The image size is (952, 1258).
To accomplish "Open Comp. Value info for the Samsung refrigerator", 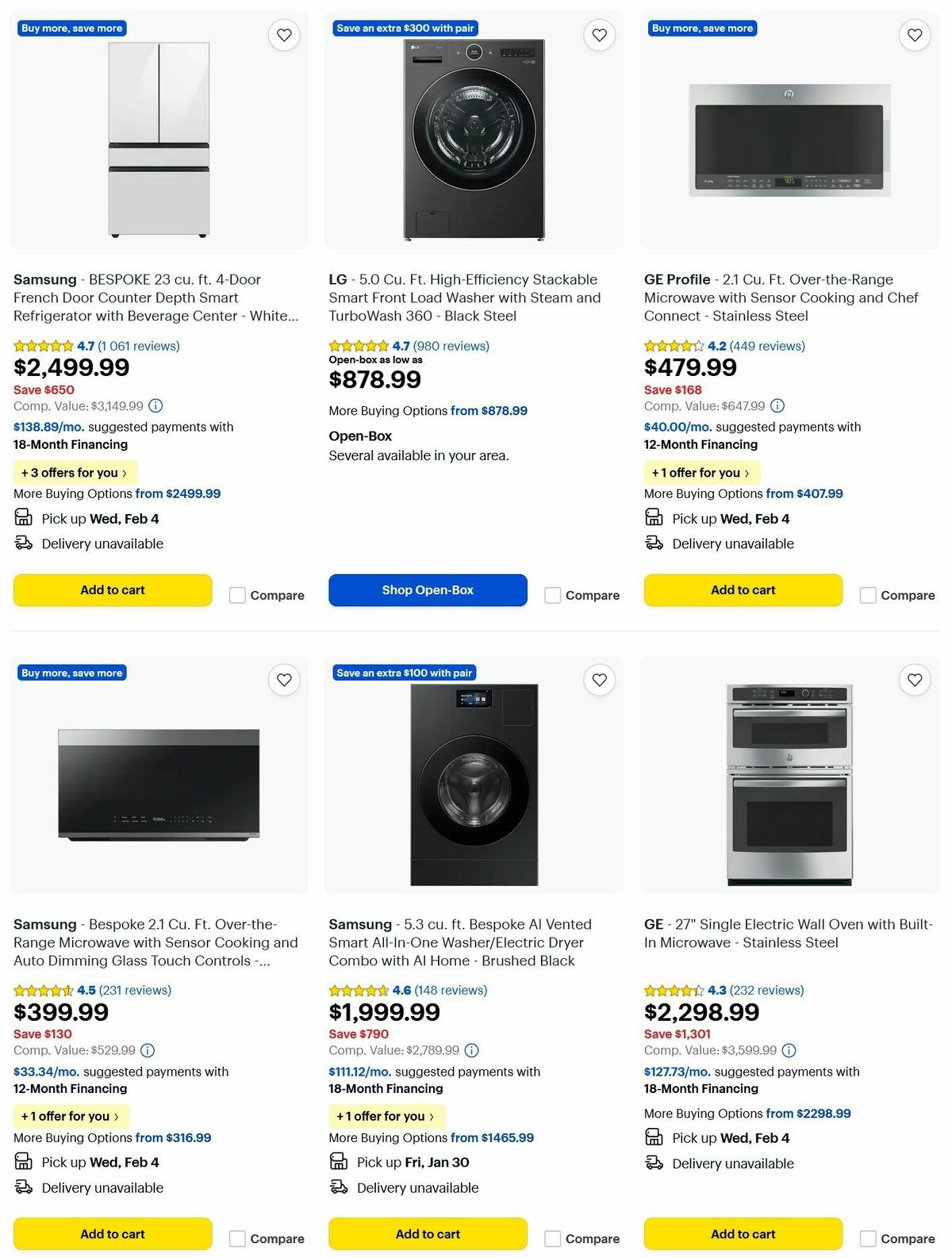I will point(154,405).
